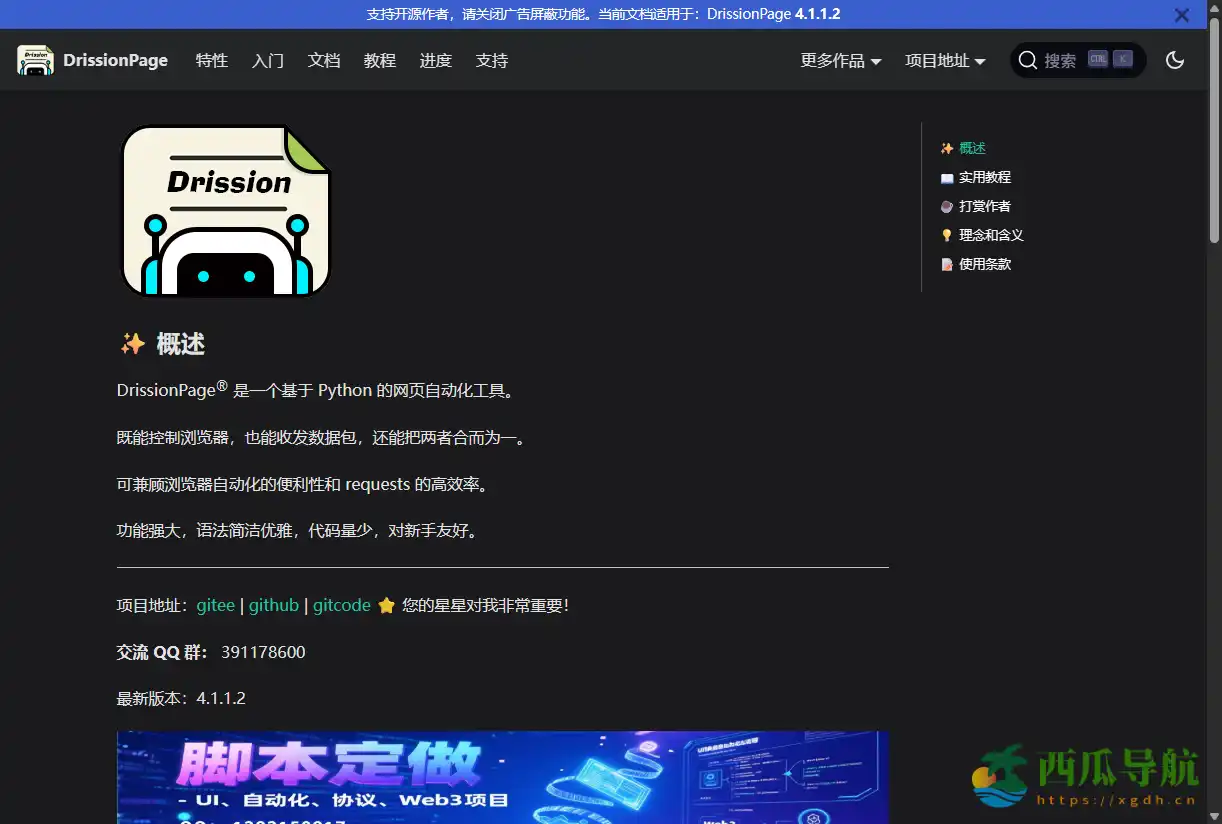The height and width of the screenshot is (824, 1222).
Task: Open the gitee project link
Action: 215,604
